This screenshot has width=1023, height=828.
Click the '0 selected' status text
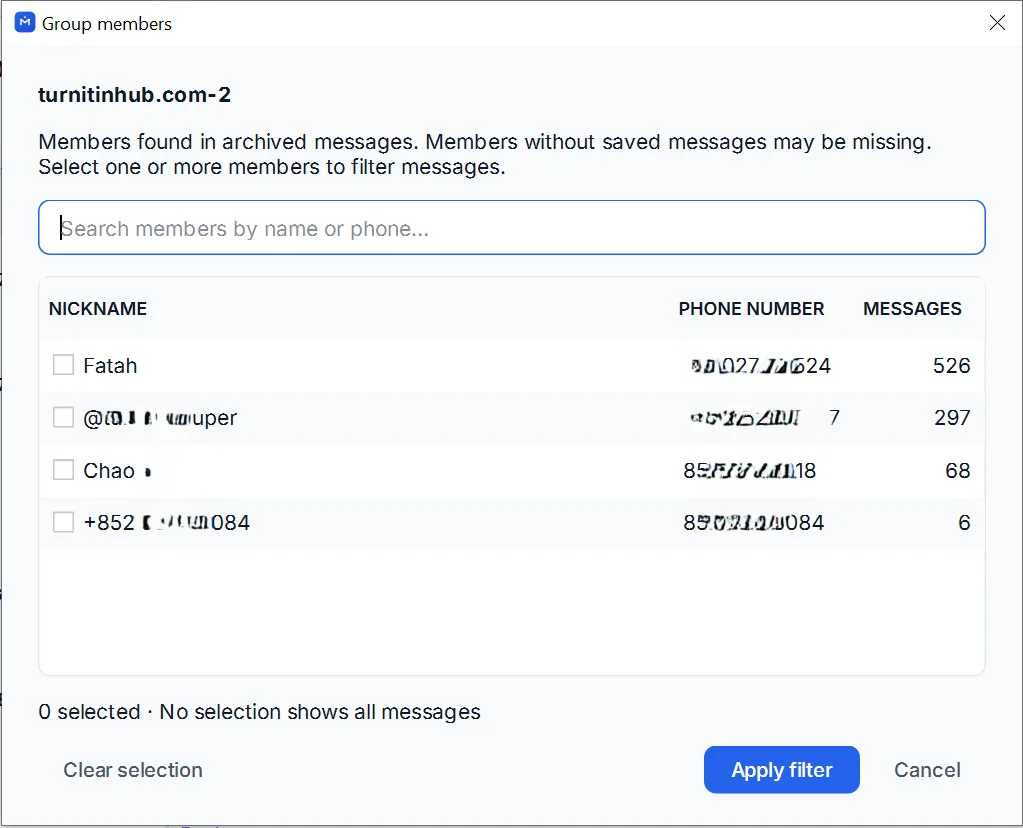coord(89,712)
